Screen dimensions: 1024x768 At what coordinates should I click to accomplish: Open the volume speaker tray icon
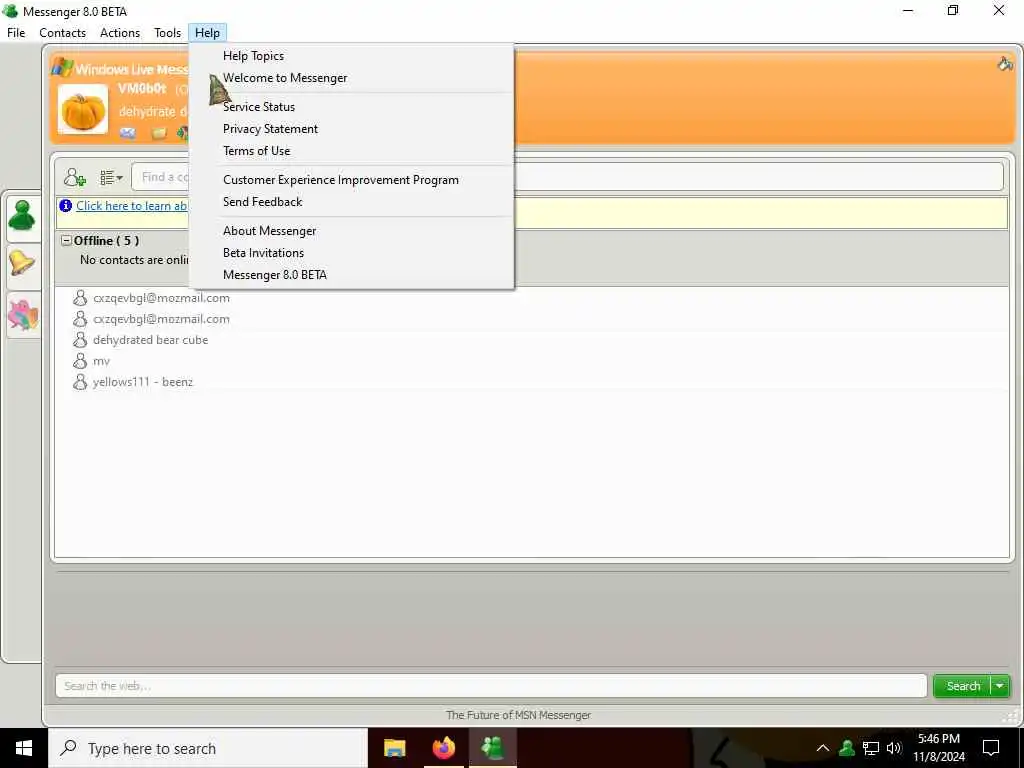[x=894, y=748]
